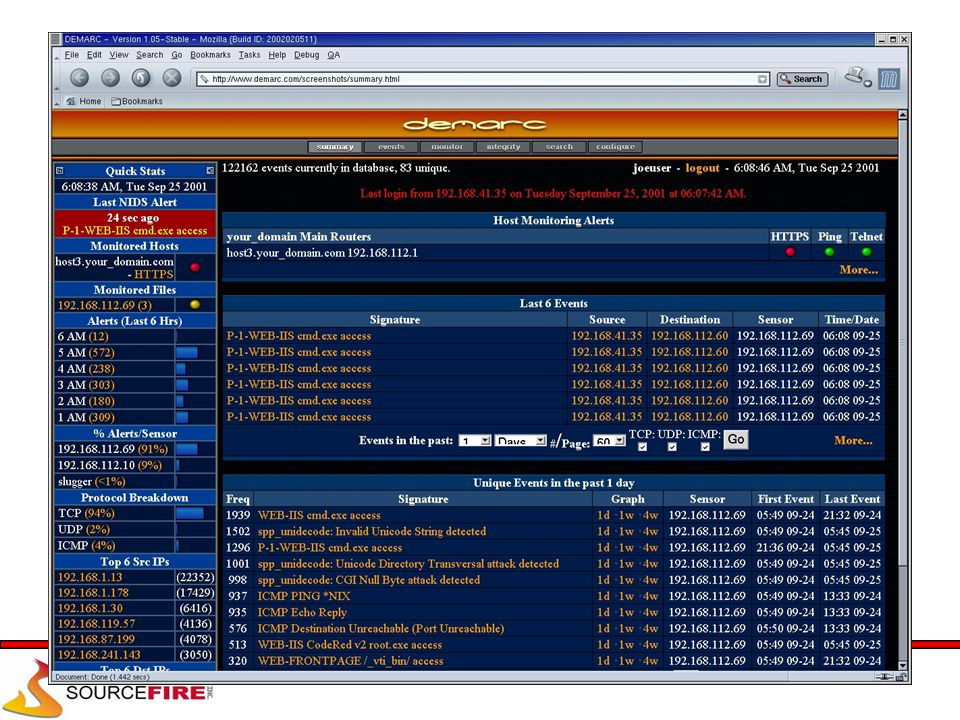Open the Debug menu

(307, 55)
